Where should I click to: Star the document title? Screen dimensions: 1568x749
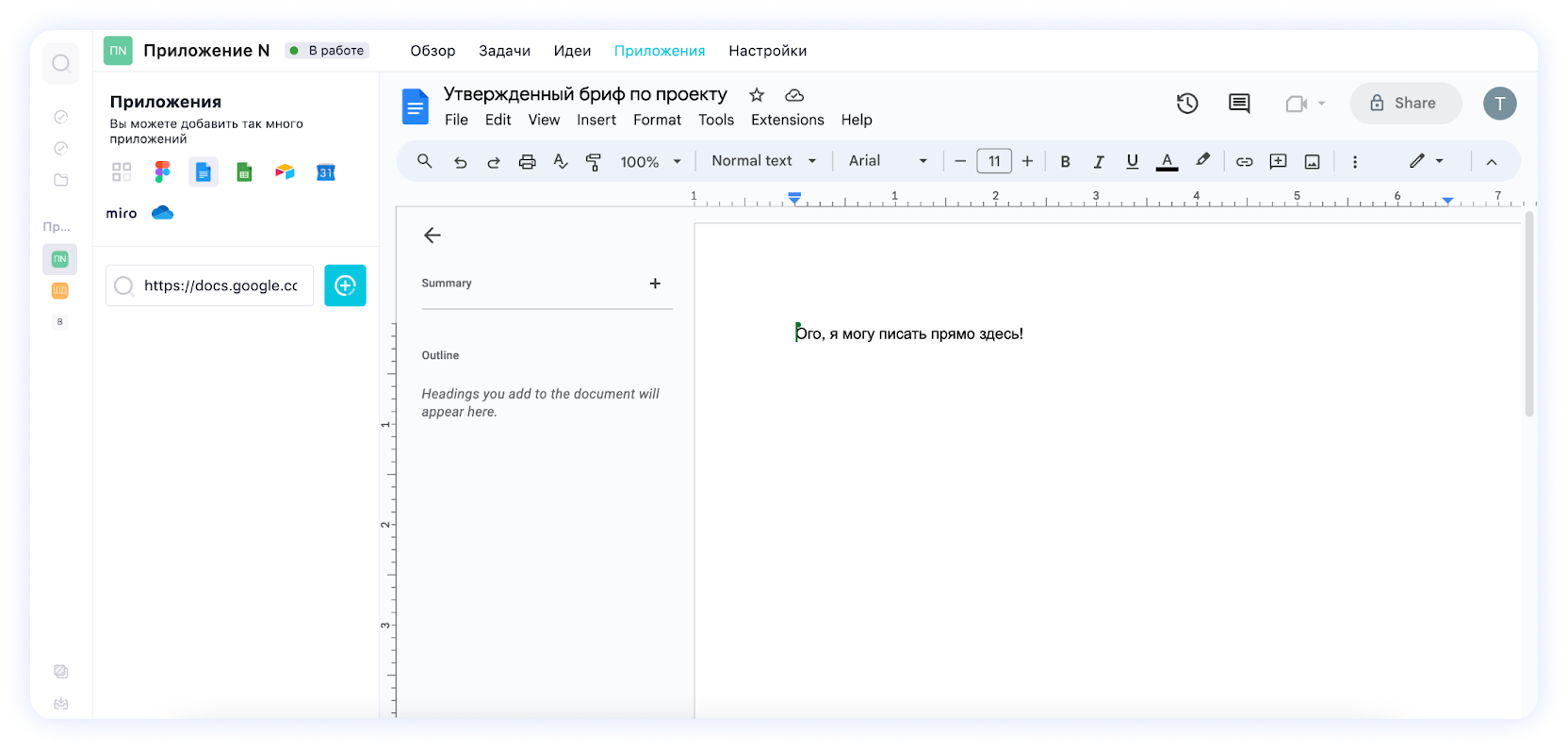pos(756,95)
